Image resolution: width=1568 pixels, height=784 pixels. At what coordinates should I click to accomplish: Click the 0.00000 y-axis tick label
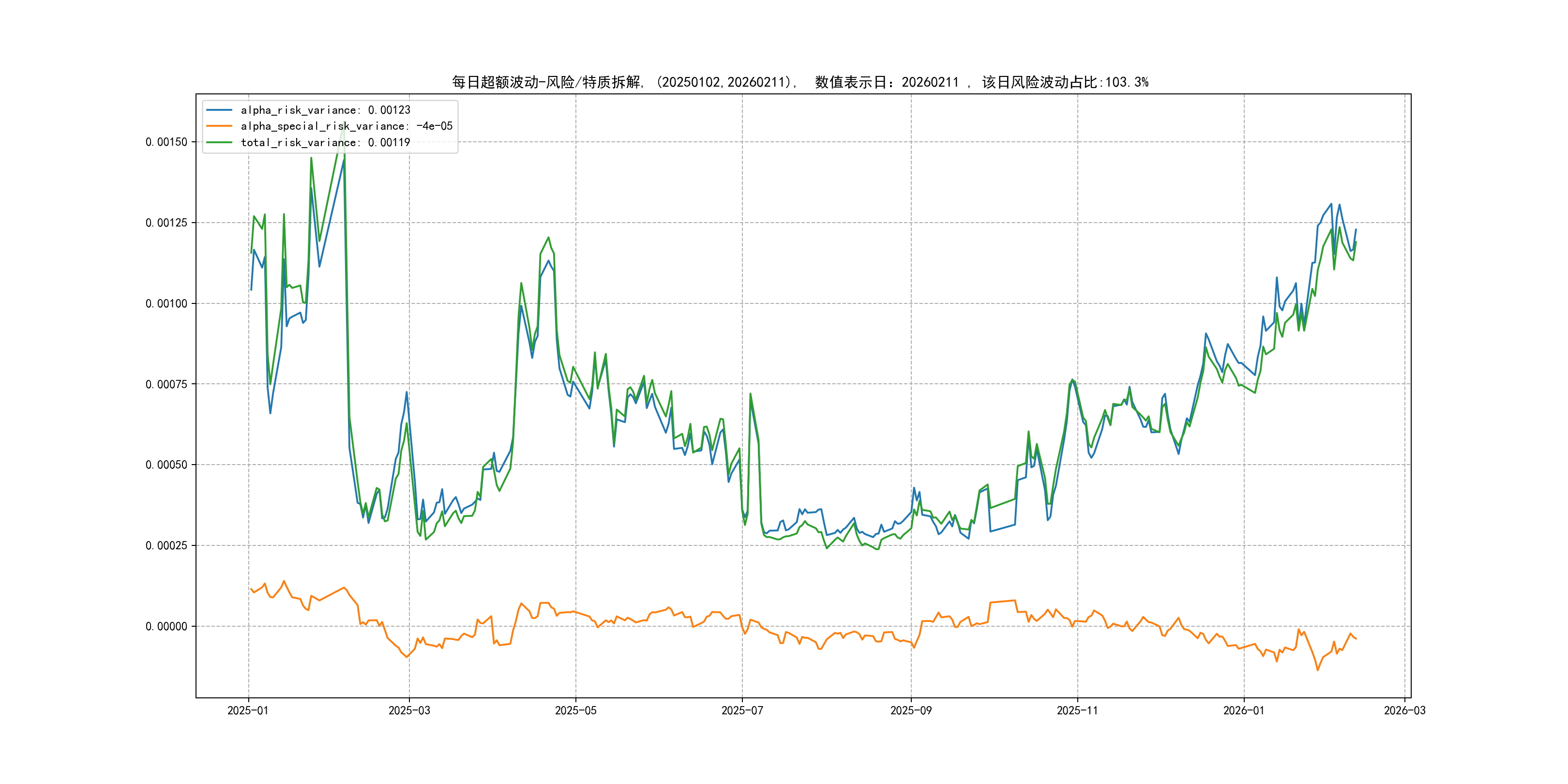tap(166, 626)
